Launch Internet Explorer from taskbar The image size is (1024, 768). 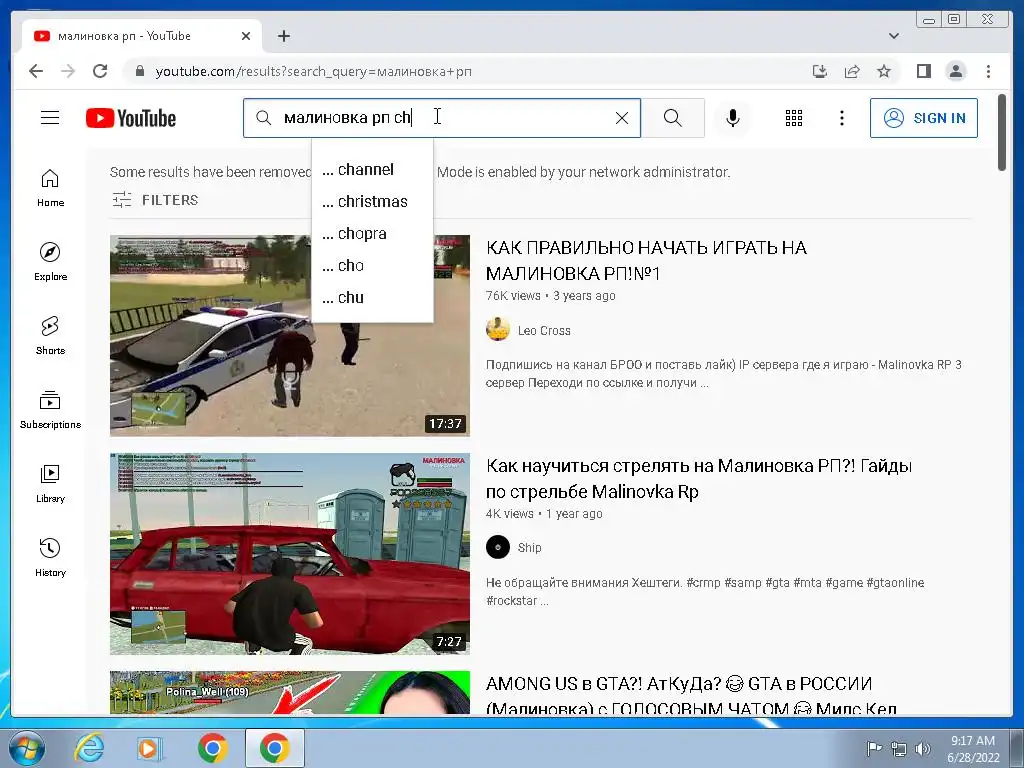(89, 748)
